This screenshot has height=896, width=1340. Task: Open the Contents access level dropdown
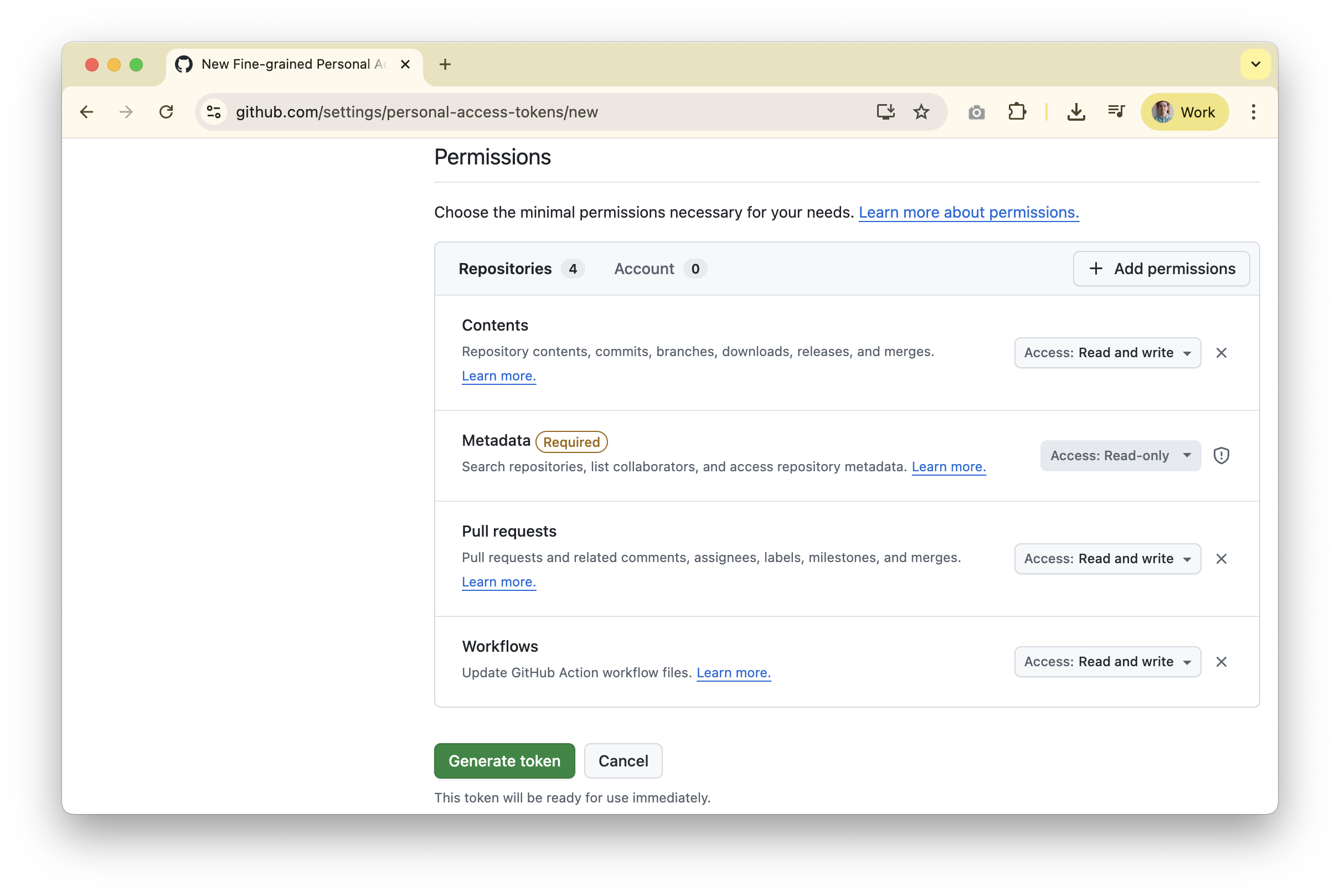coord(1107,353)
